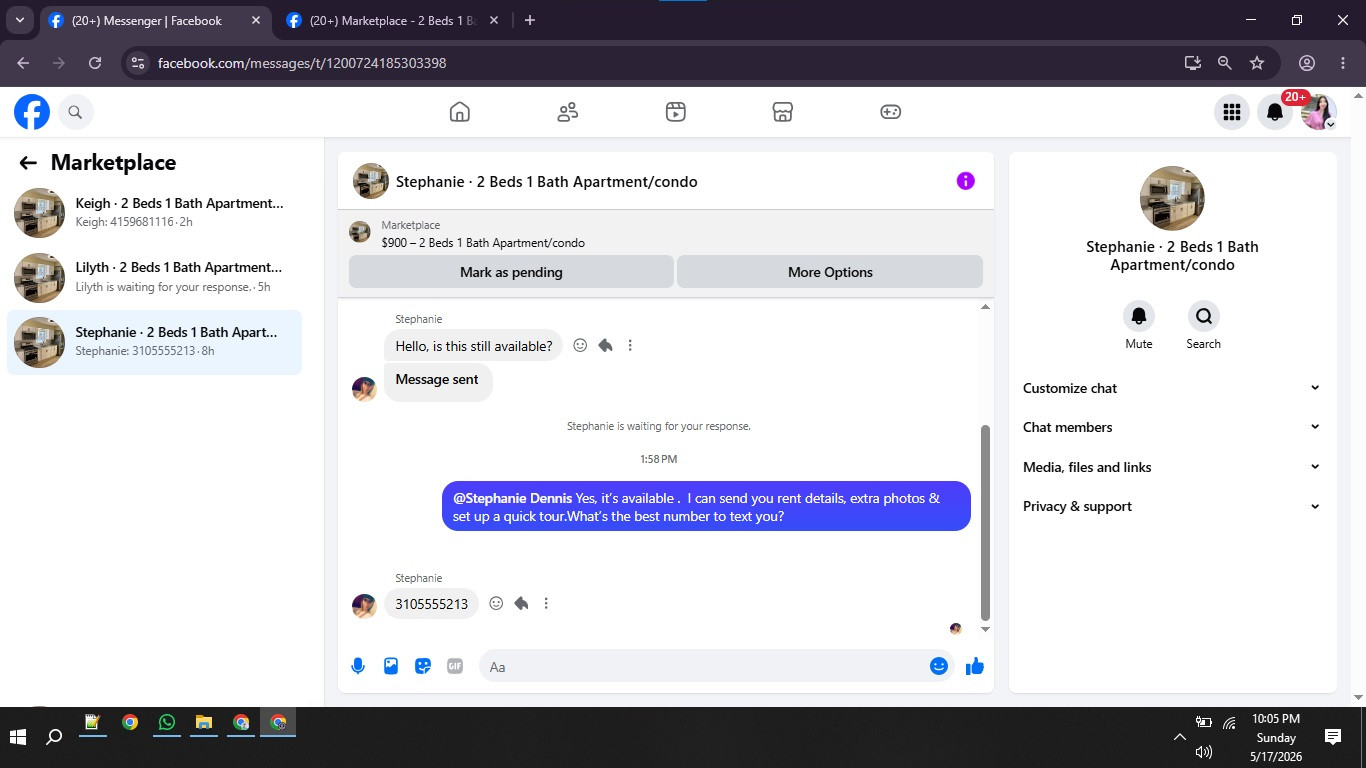Click the 3105555213 message text
The image size is (1366, 768).
click(x=432, y=604)
